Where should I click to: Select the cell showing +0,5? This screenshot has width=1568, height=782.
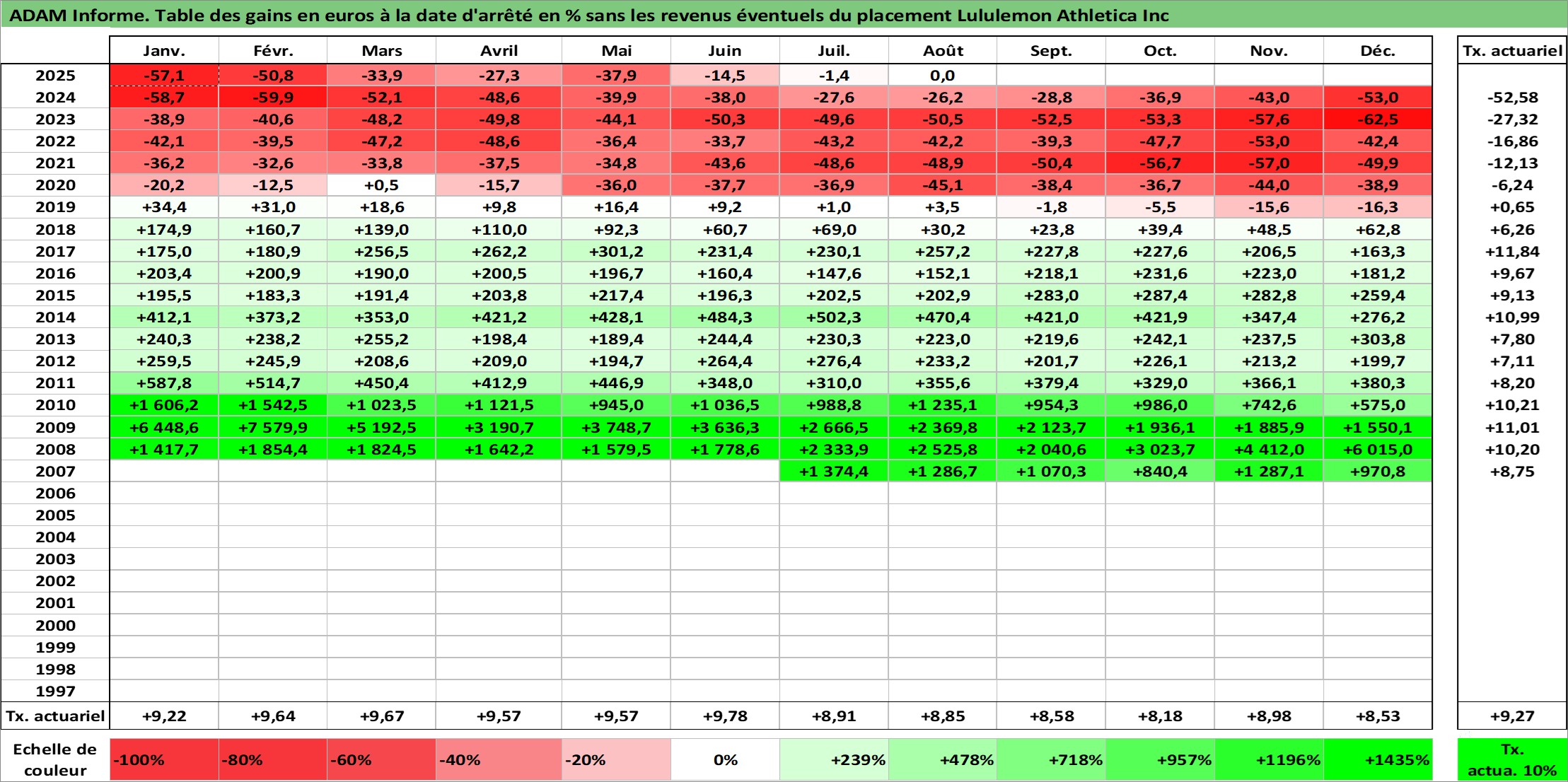click(381, 185)
